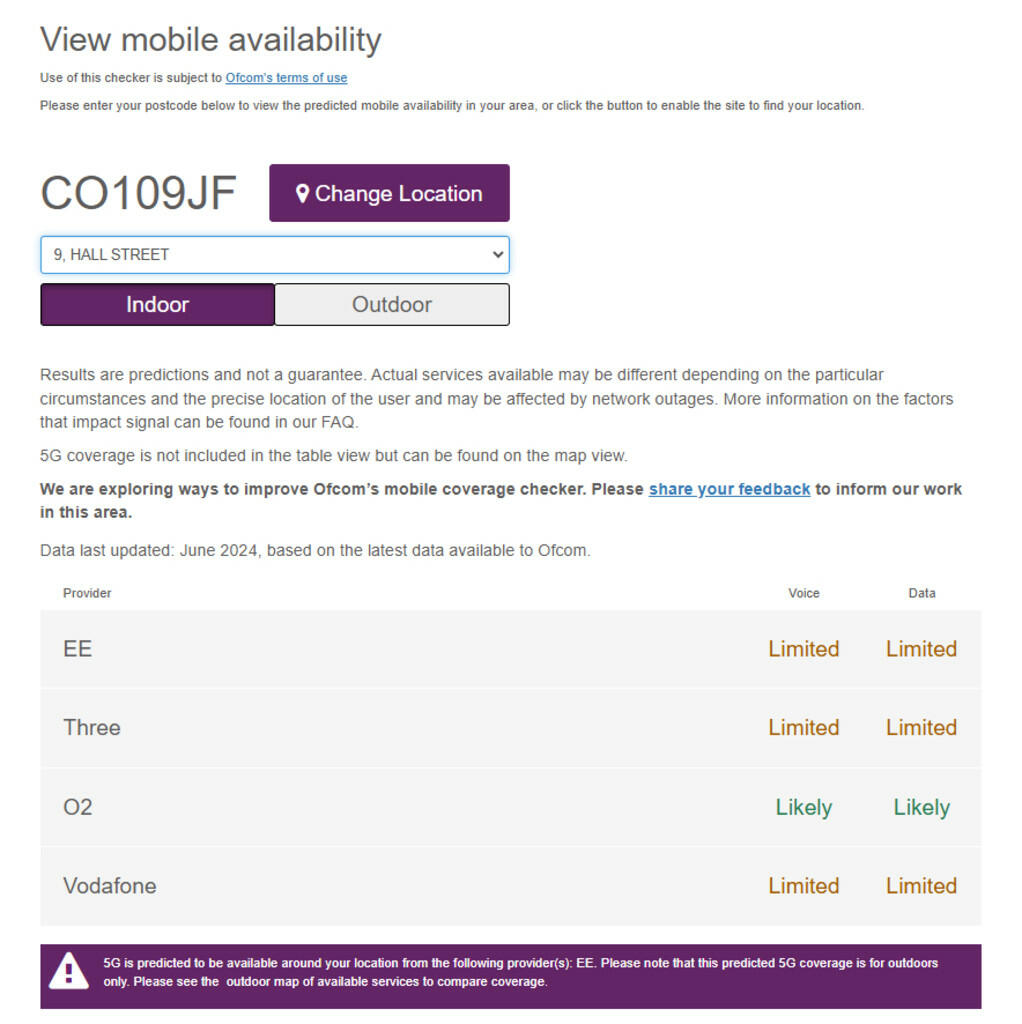Click Vodafone's Data Limited status
Image resolution: width=1022 pixels, height=1024 pixels.
click(921, 886)
